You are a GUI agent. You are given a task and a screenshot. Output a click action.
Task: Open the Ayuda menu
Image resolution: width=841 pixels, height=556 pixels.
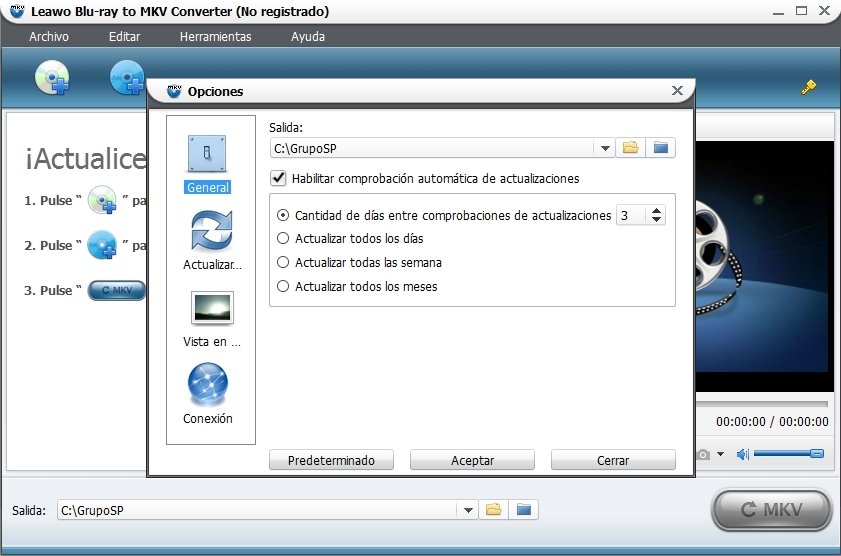[308, 36]
